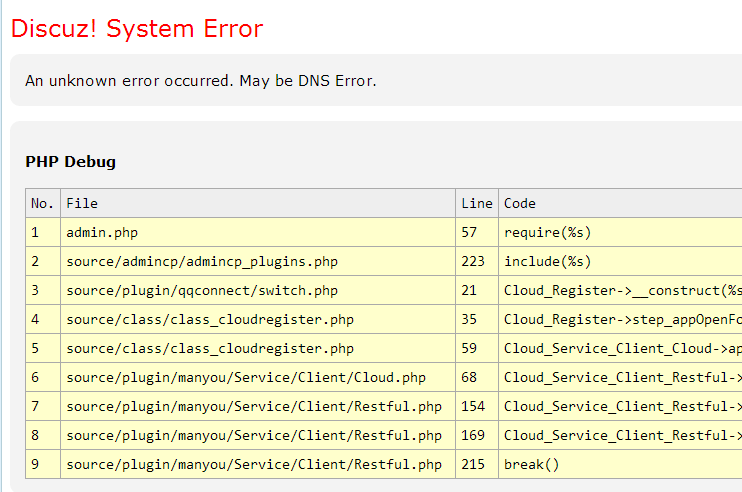Select the 'require(%s)' code cell
The width and height of the screenshot is (742, 492).
tap(620, 232)
